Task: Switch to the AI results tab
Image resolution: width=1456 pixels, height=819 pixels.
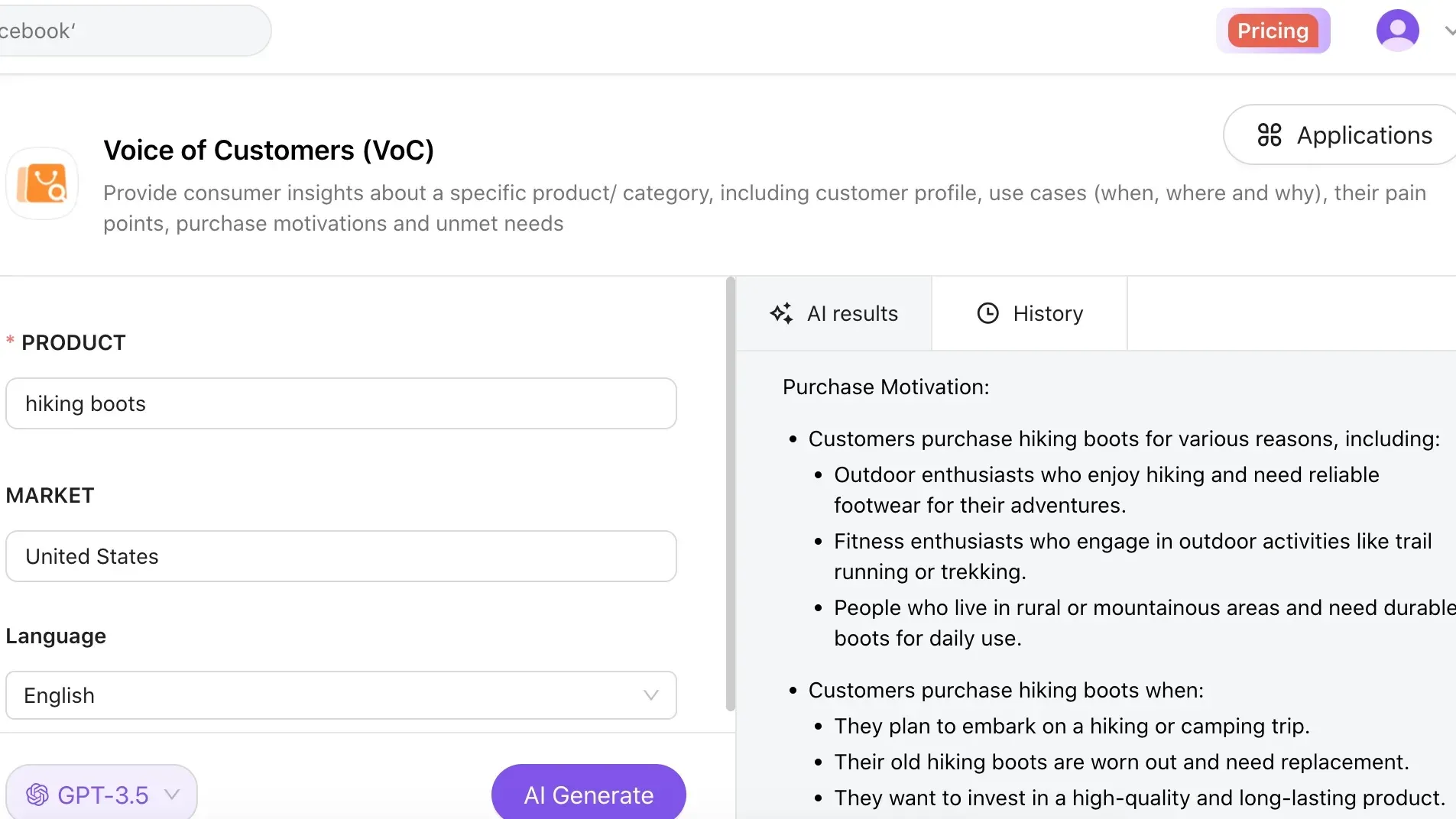Action: tap(851, 313)
